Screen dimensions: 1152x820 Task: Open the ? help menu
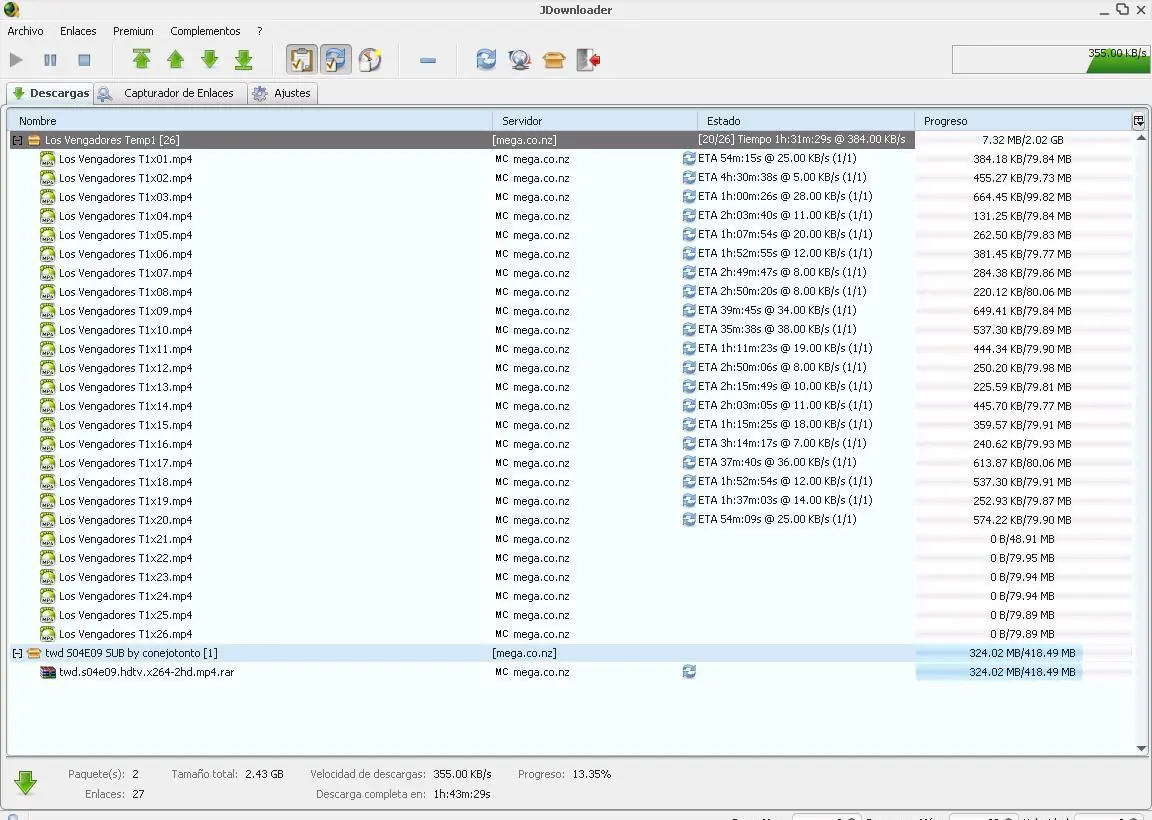[x=259, y=31]
